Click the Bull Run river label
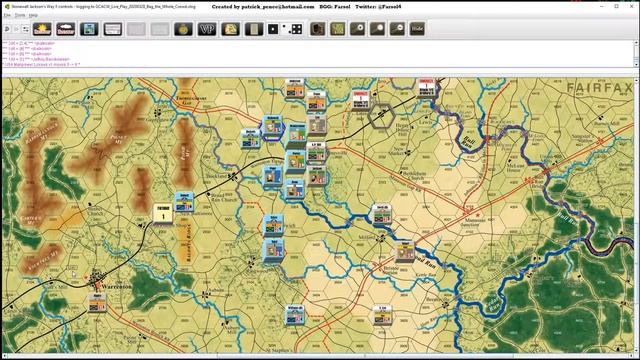Image resolution: width=640 pixels, height=360 pixels. 468,142
